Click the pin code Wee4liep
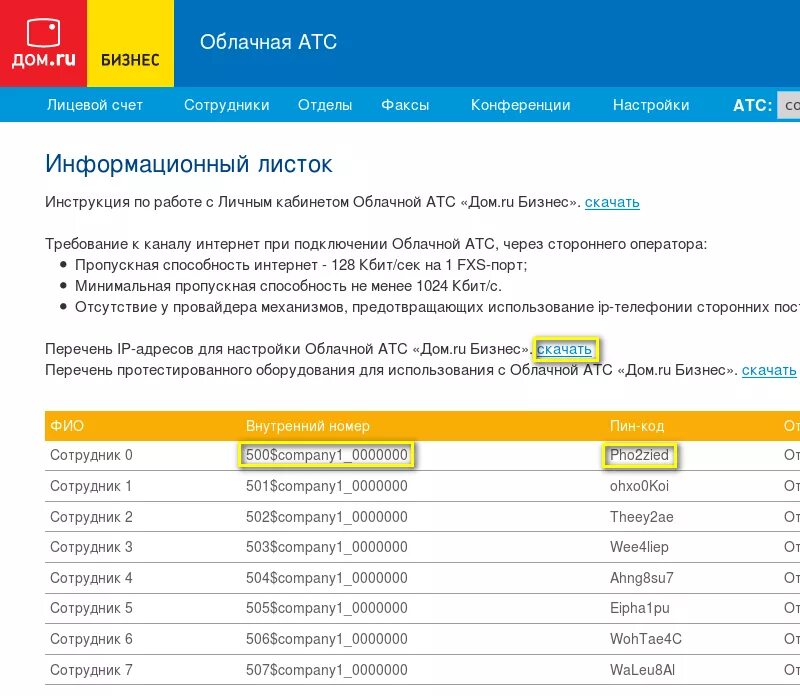This screenshot has width=800, height=696. click(639, 547)
